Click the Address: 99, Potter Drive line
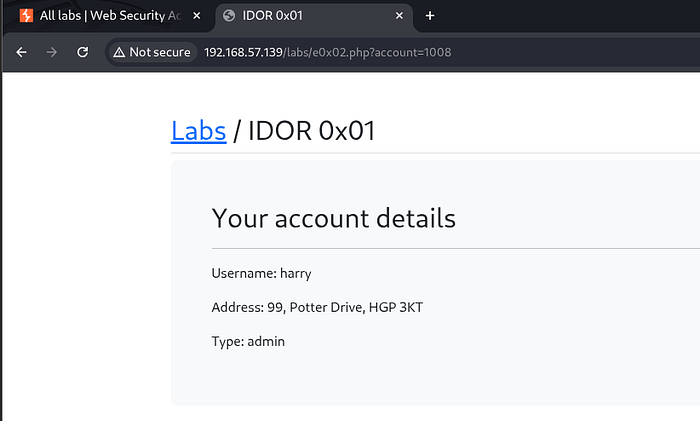Image resolution: width=700 pixels, height=421 pixels. coord(317,307)
